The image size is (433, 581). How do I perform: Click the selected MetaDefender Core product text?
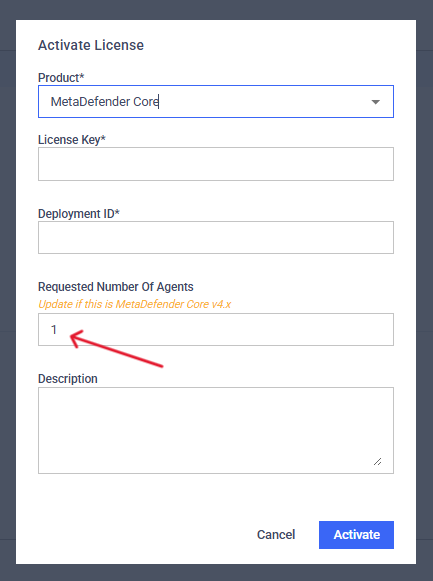click(x=105, y=102)
